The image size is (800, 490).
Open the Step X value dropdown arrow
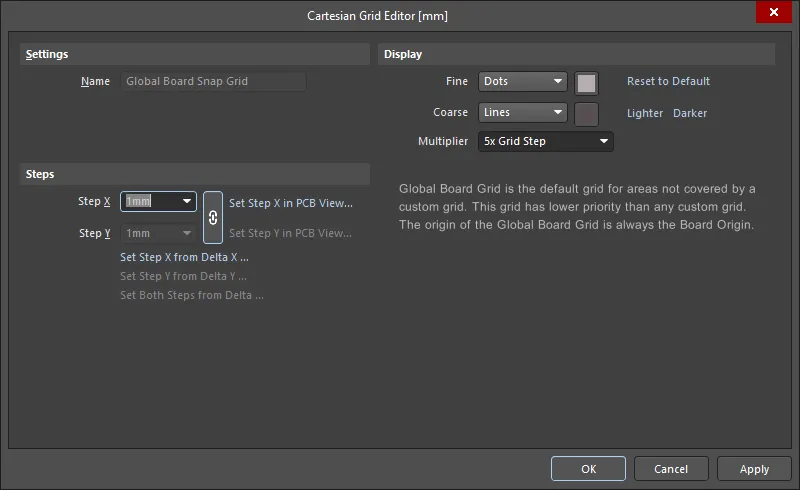[x=187, y=201]
